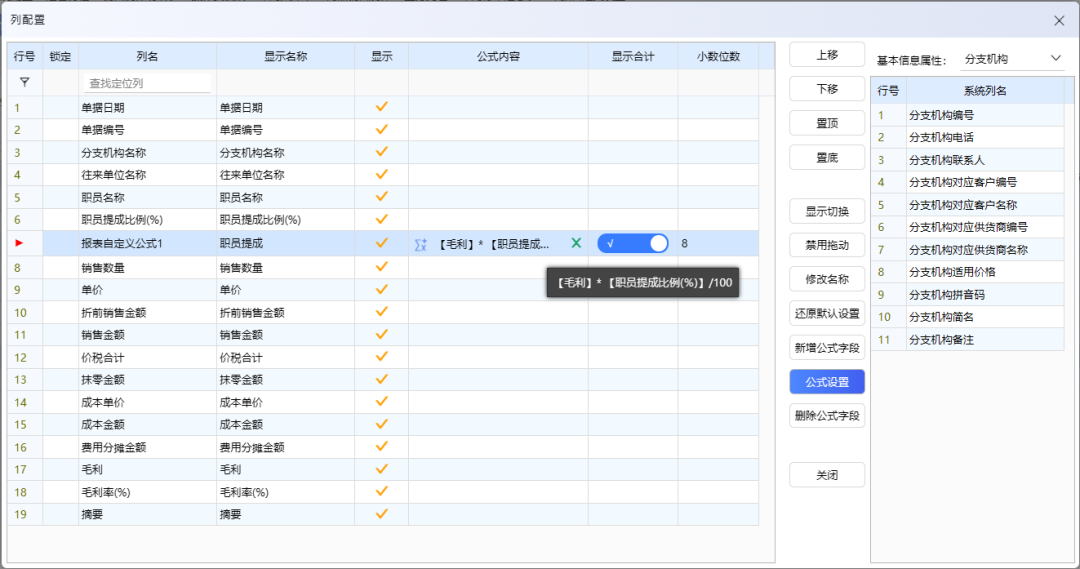Clear the formula with the green X icon
Screen dimensions: 1080x569
[576, 243]
